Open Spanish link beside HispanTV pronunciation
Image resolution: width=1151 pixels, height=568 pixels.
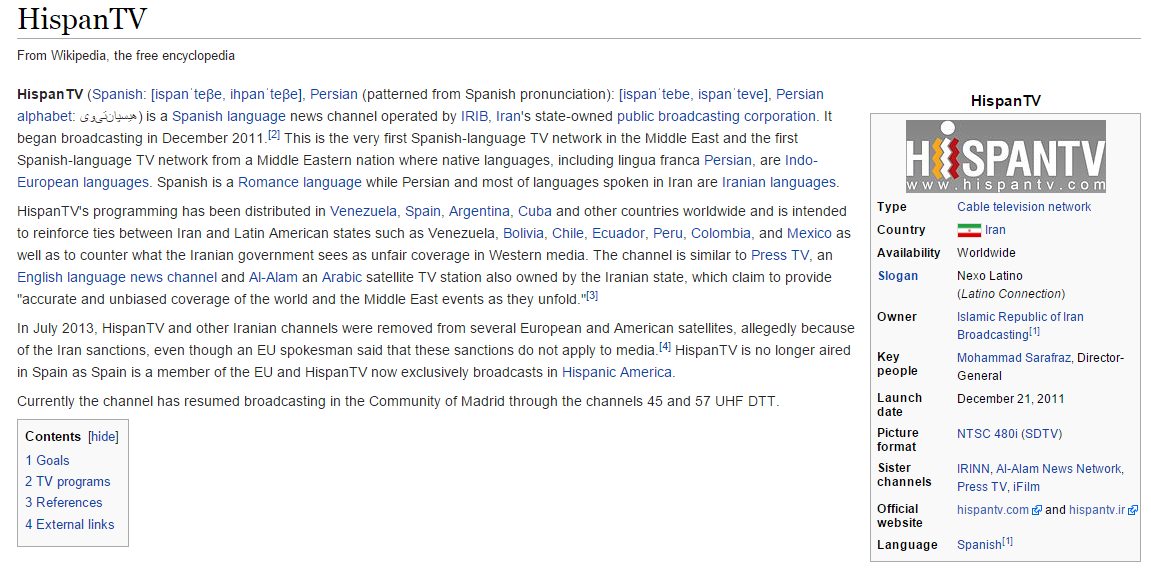(x=117, y=95)
